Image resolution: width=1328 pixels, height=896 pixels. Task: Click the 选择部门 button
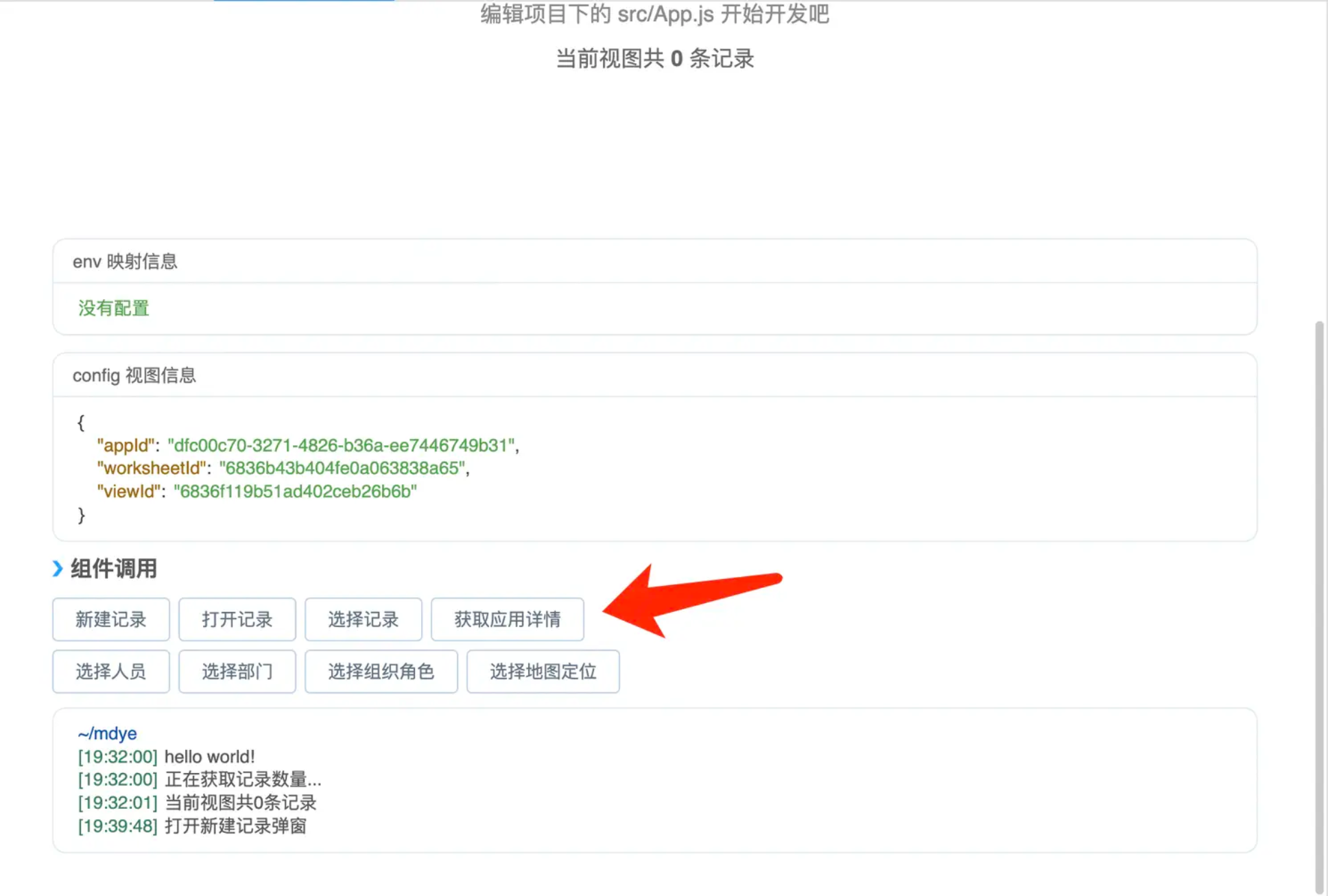point(237,672)
